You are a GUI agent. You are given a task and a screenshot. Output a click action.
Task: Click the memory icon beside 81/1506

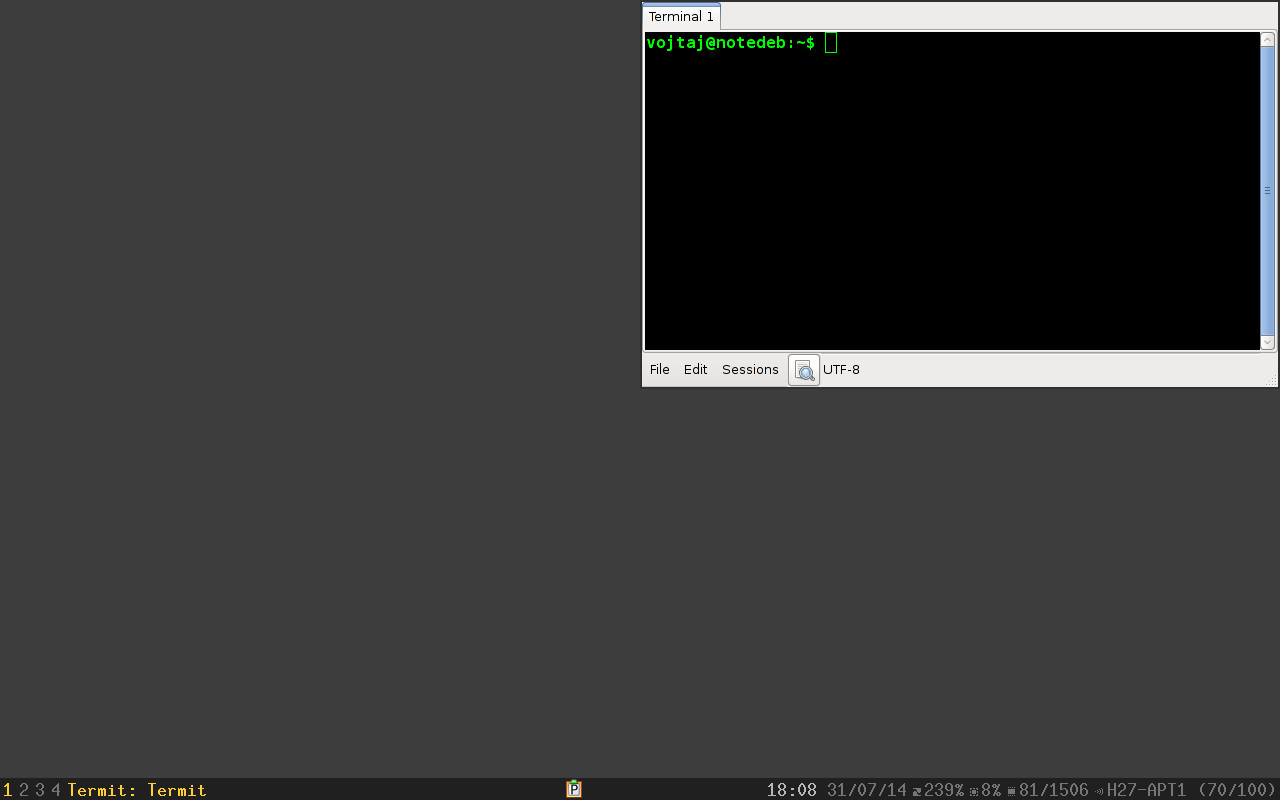[1012, 791]
